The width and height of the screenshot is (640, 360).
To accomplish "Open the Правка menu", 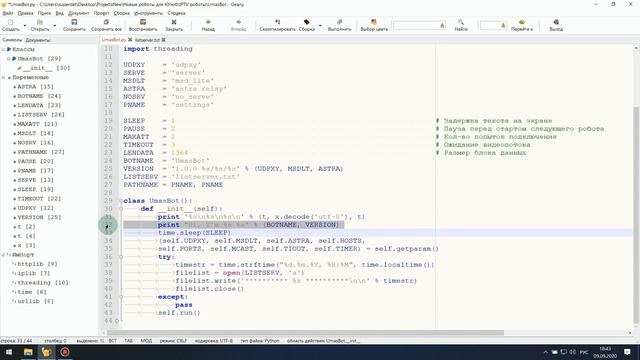I will [25, 13].
